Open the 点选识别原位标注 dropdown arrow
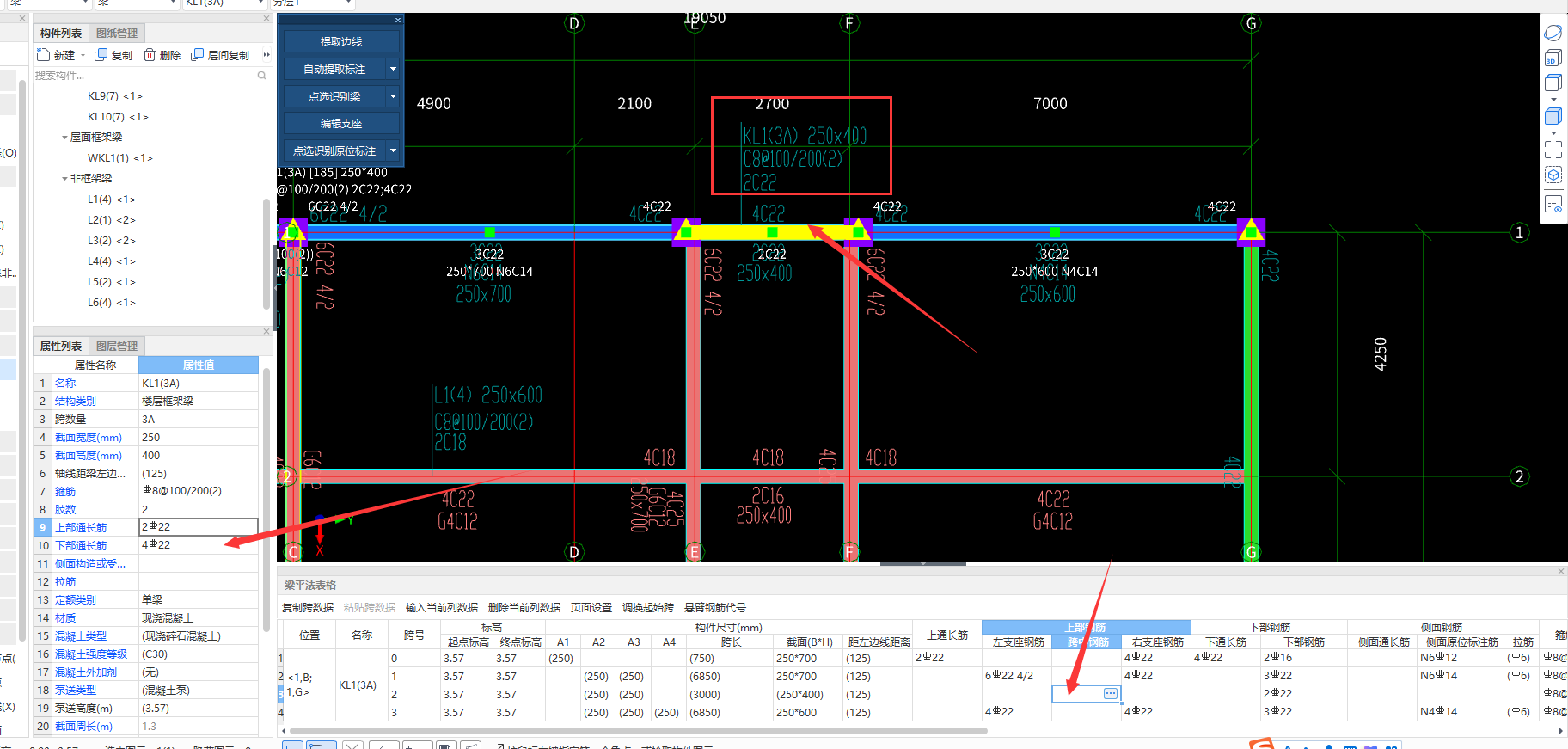The width and height of the screenshot is (1568, 749). coord(393,150)
